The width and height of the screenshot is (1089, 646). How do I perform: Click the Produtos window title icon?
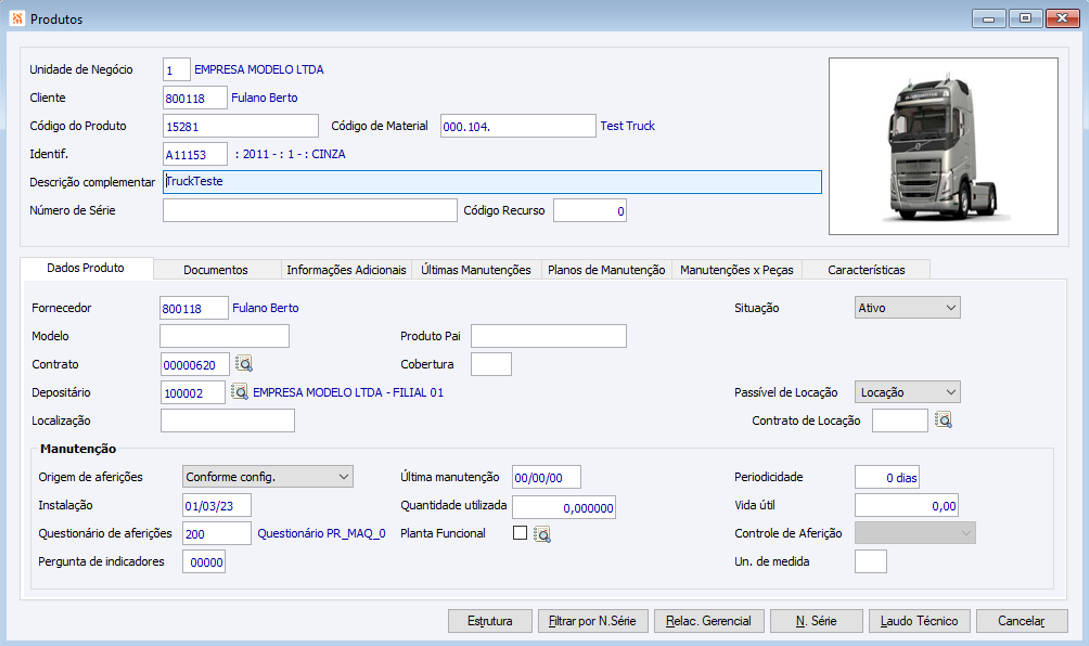point(17,19)
